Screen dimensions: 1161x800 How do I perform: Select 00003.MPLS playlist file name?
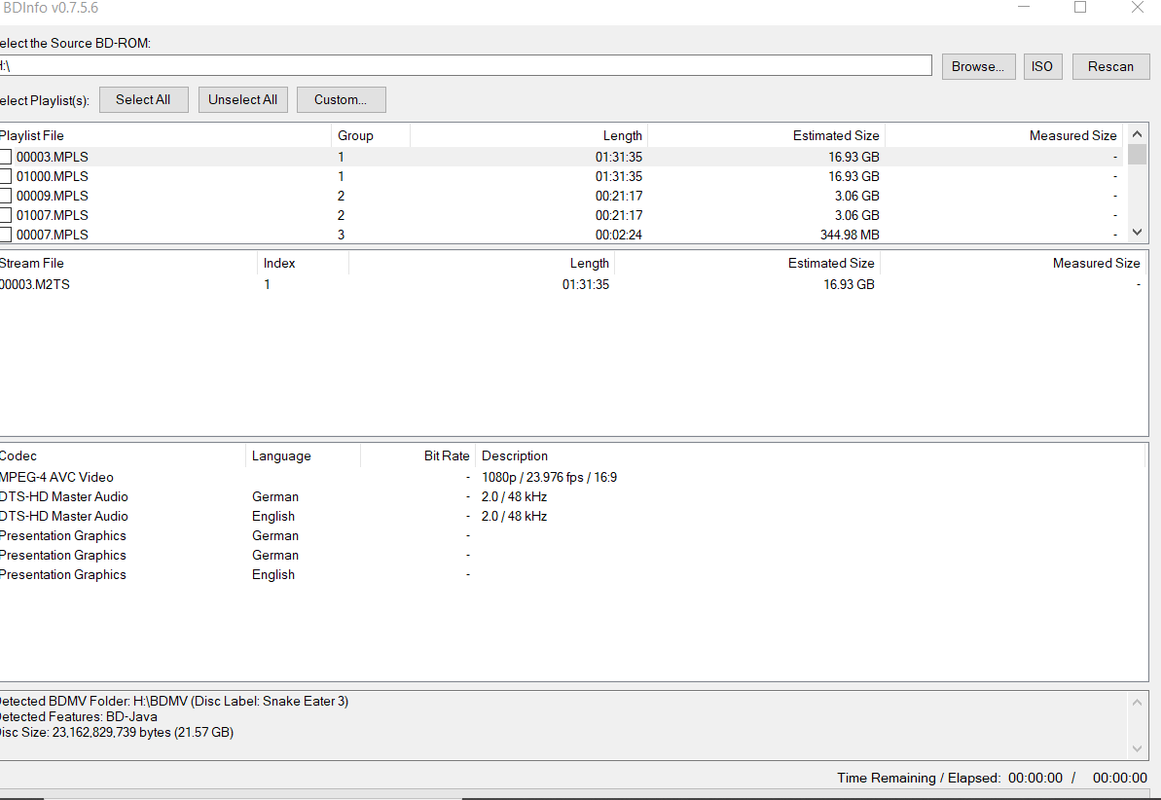pos(52,157)
